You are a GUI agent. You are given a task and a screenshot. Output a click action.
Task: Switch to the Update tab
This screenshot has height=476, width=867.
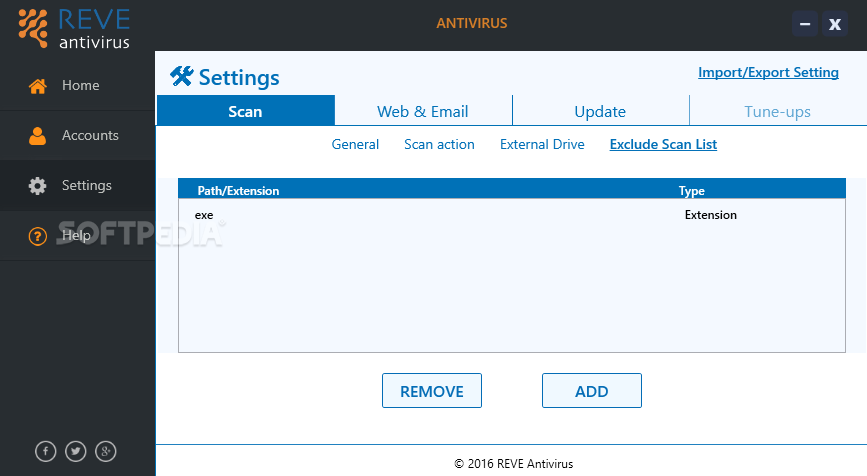600,111
